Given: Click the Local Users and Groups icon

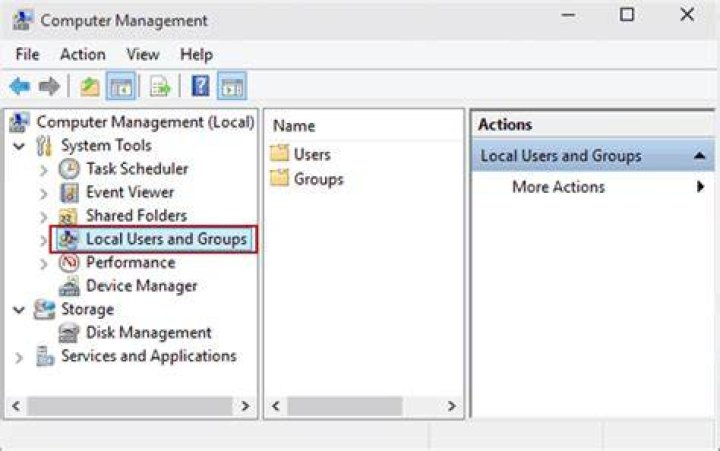Looking at the screenshot, I should (x=69, y=239).
